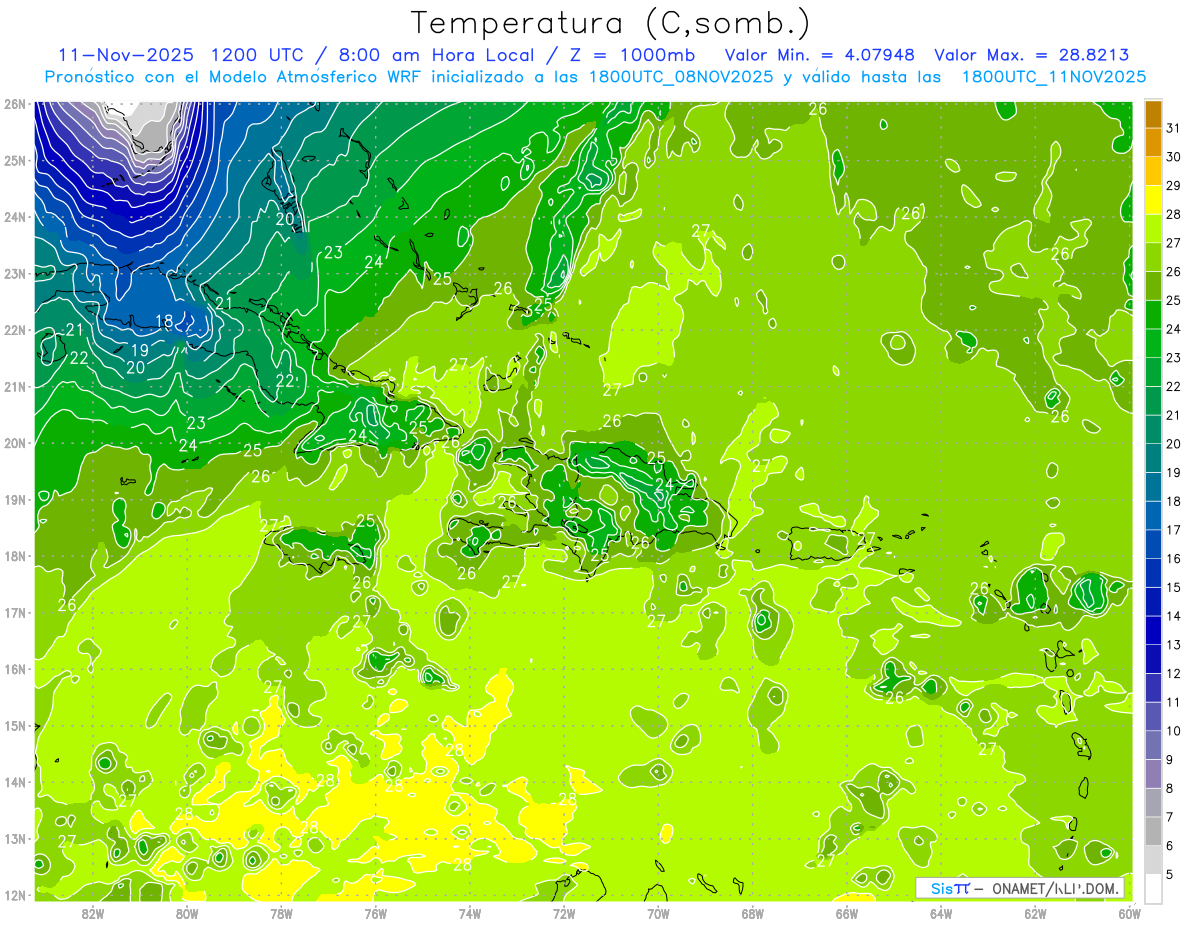Click the "20N" latitude axis label
Image resolution: width=1200 pixels, height=927 pixels.
point(15,443)
